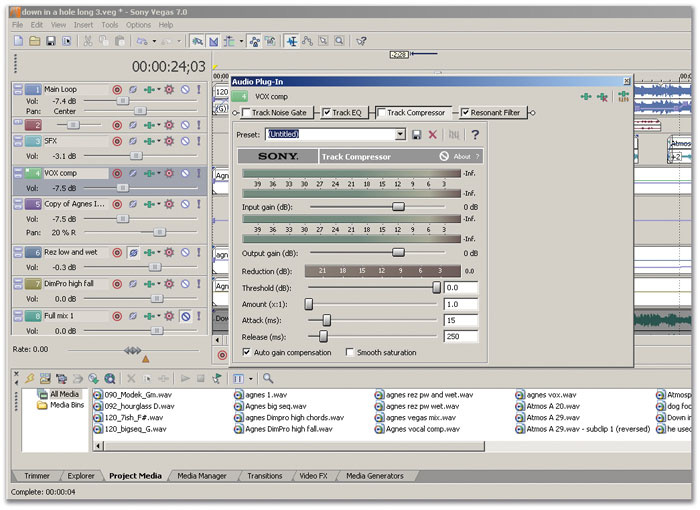Image resolution: width=700 pixels, height=510 pixels.
Task: Solo the Main Loop track
Action: [199, 89]
